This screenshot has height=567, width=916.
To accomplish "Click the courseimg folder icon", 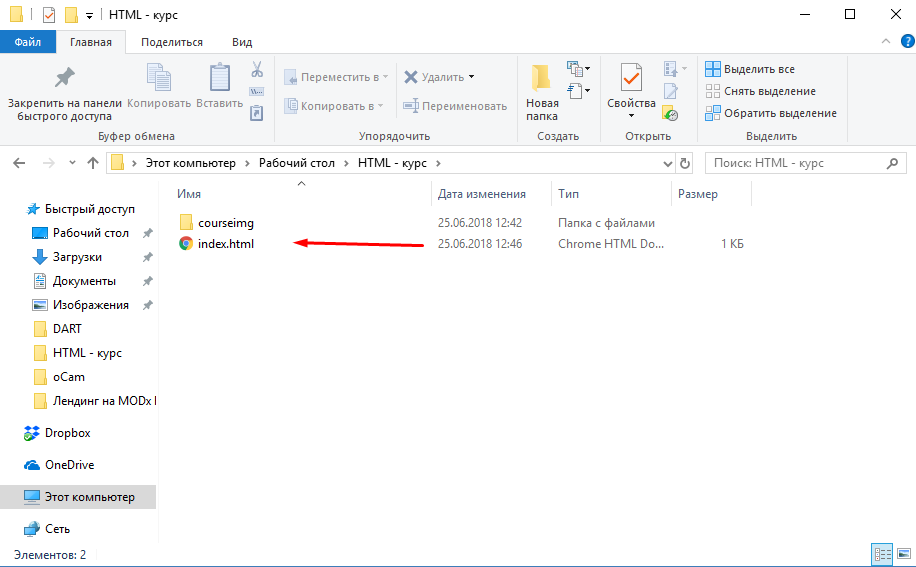I will pos(186,222).
